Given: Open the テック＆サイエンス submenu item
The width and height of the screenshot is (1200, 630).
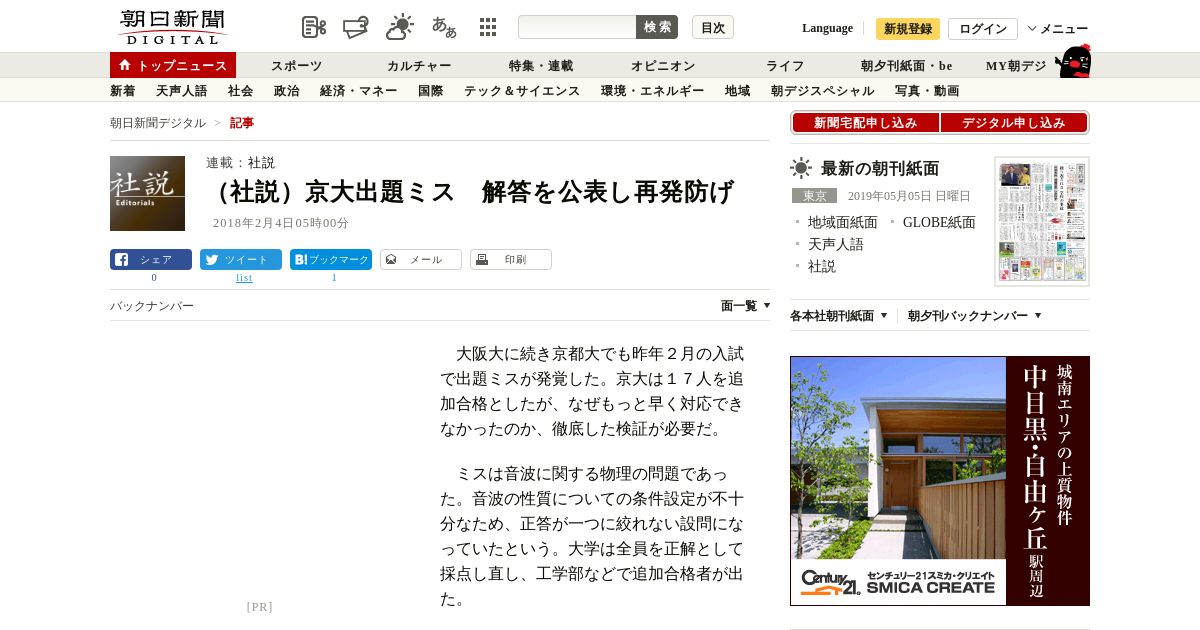Looking at the screenshot, I should [x=521, y=91].
